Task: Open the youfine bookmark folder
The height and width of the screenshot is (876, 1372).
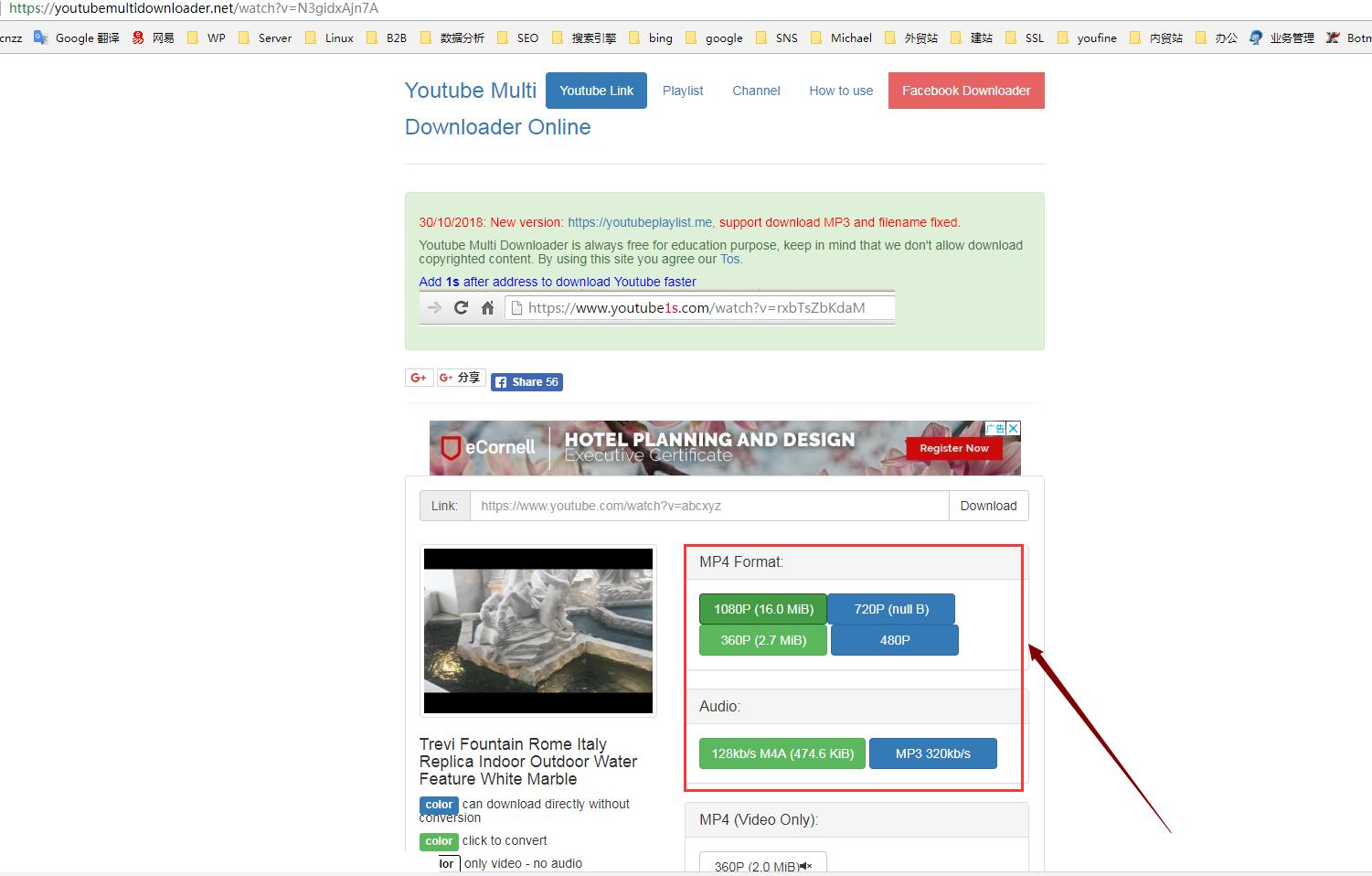Action: [x=1087, y=37]
